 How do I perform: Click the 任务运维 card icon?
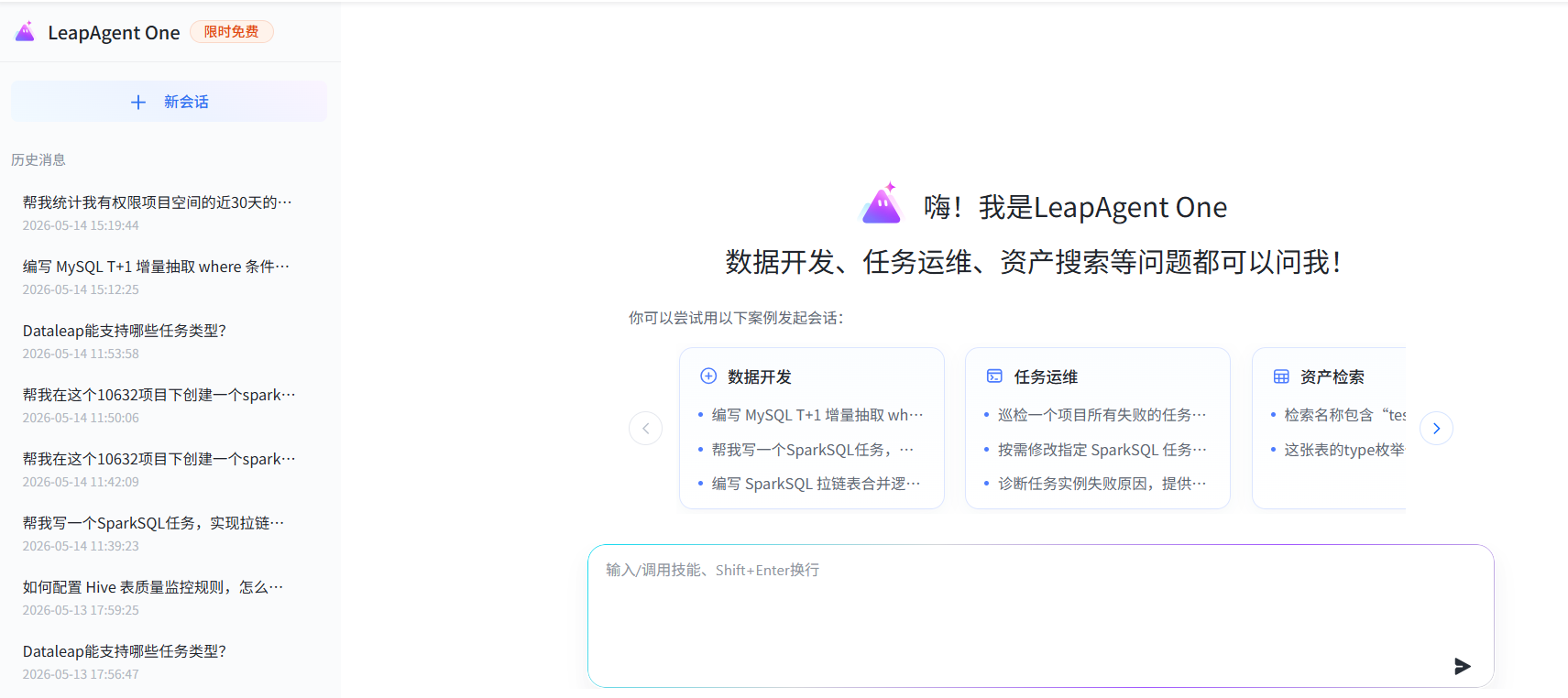point(994,376)
